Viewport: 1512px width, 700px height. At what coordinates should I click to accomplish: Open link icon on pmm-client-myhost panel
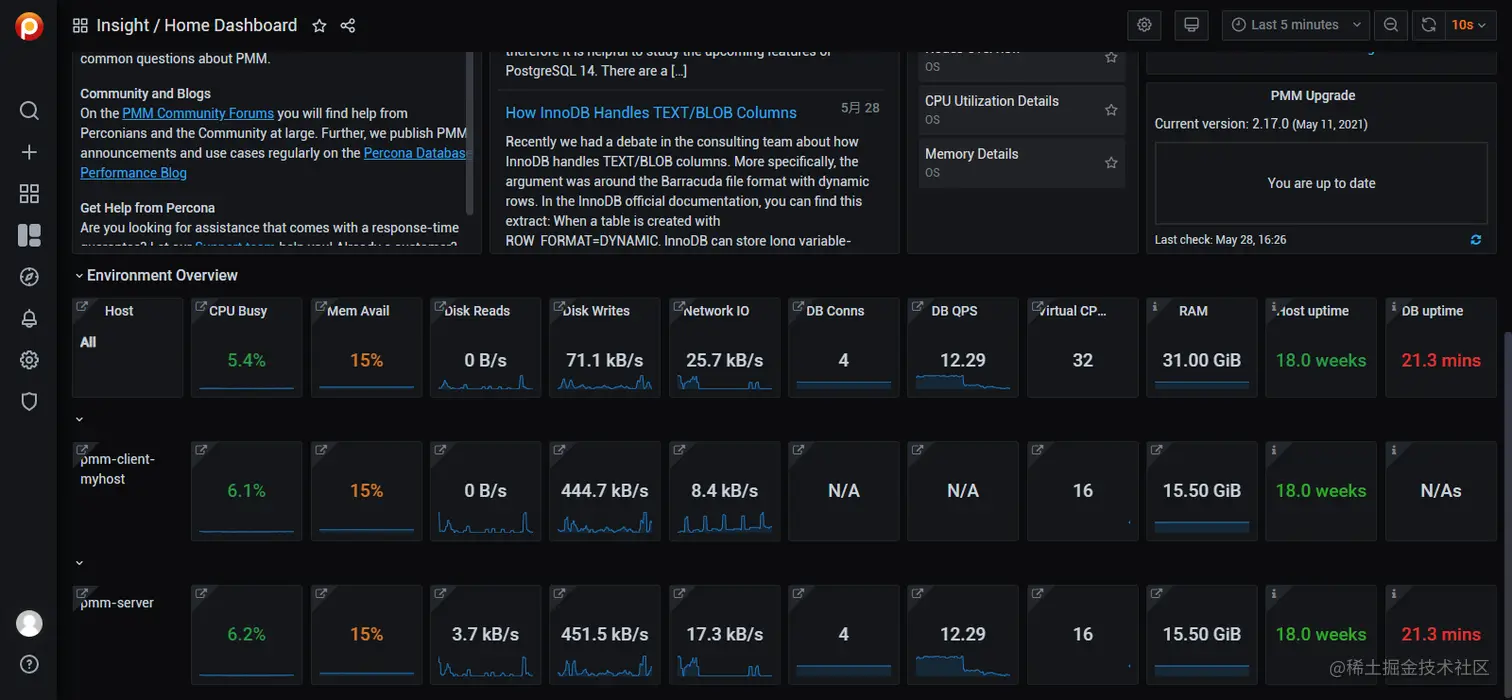coord(82,450)
